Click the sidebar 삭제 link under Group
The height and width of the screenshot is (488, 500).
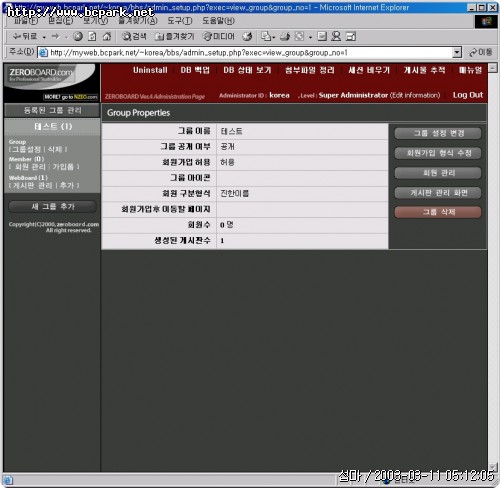pyautogui.click(x=55, y=149)
